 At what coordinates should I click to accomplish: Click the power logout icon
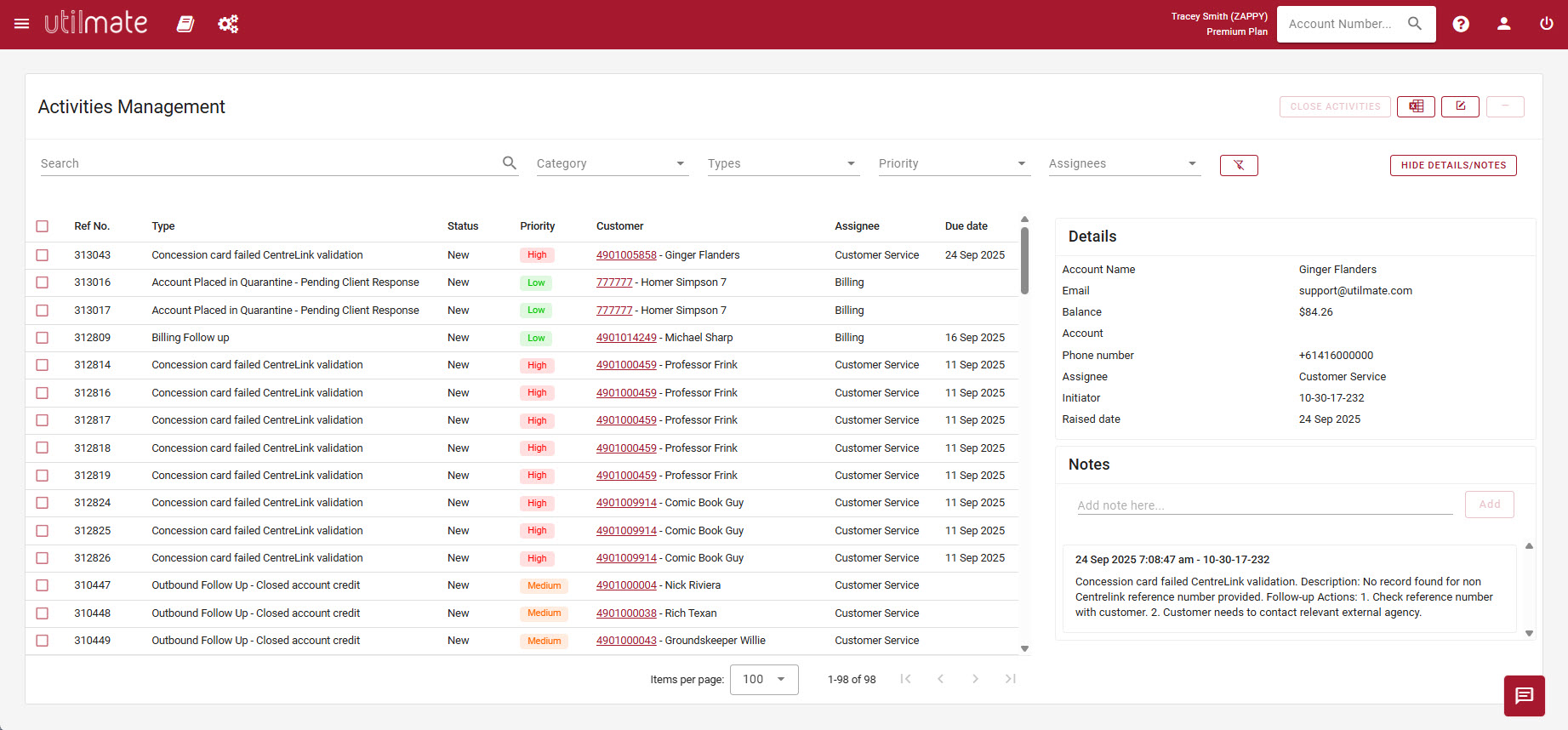pyautogui.click(x=1546, y=24)
